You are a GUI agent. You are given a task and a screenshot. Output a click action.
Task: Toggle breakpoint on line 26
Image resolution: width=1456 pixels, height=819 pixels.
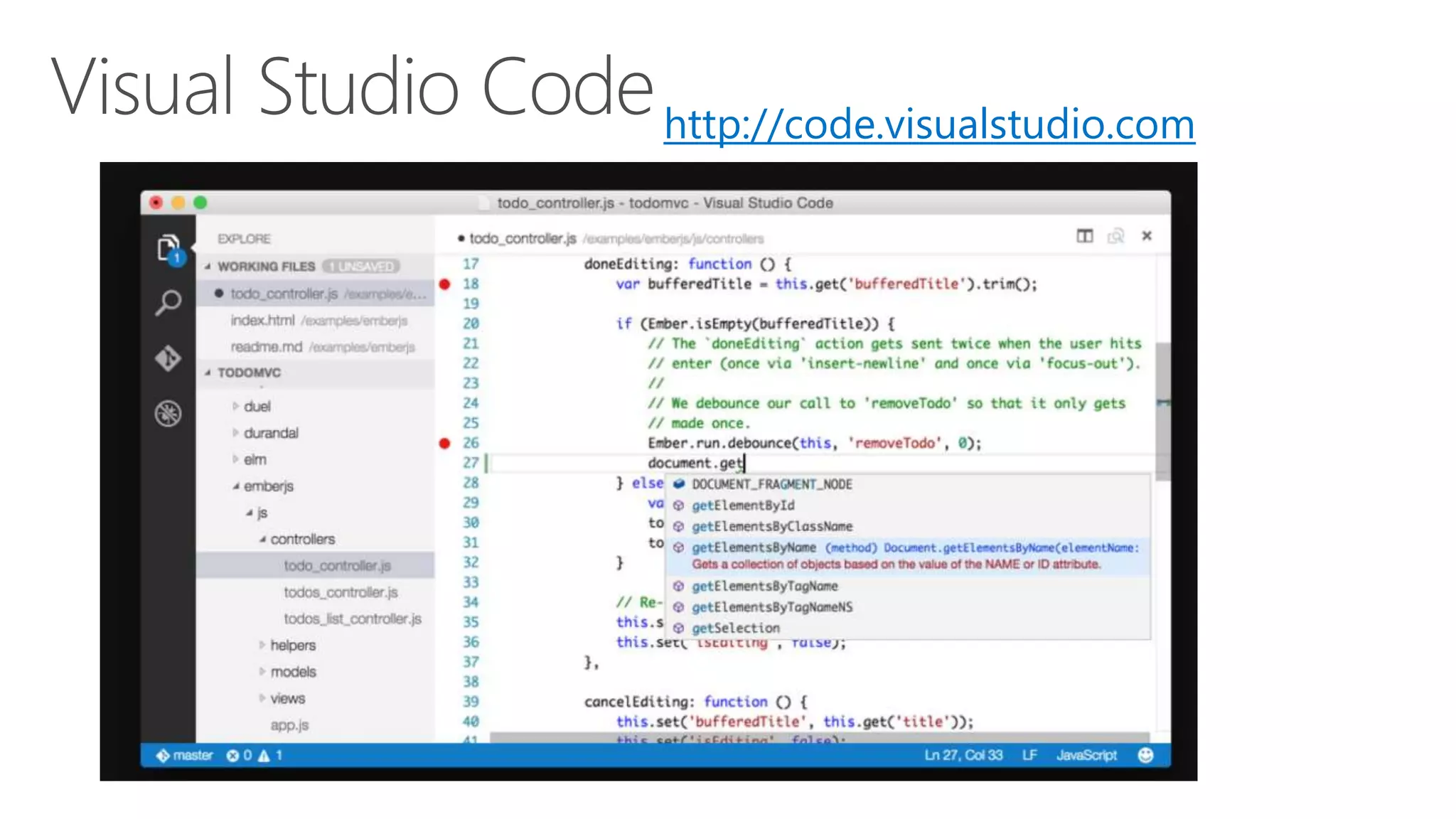pyautogui.click(x=445, y=444)
